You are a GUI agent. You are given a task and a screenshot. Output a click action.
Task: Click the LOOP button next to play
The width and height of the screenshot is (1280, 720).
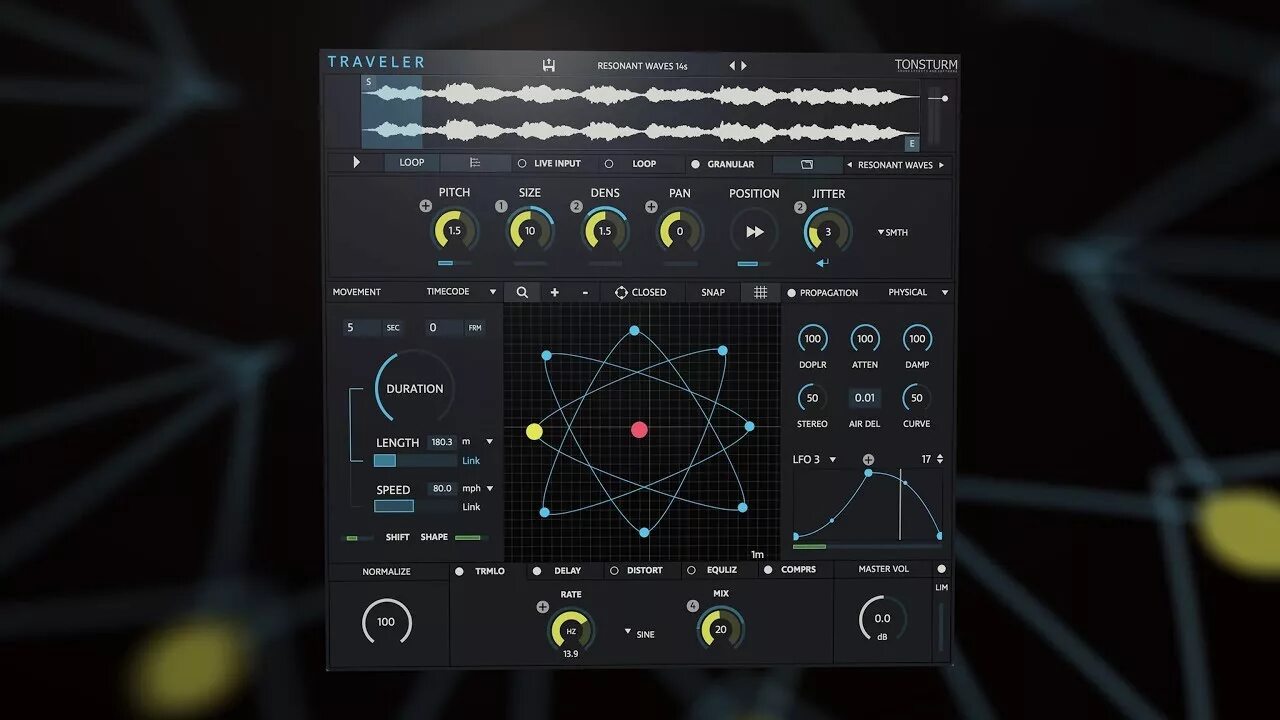click(412, 163)
